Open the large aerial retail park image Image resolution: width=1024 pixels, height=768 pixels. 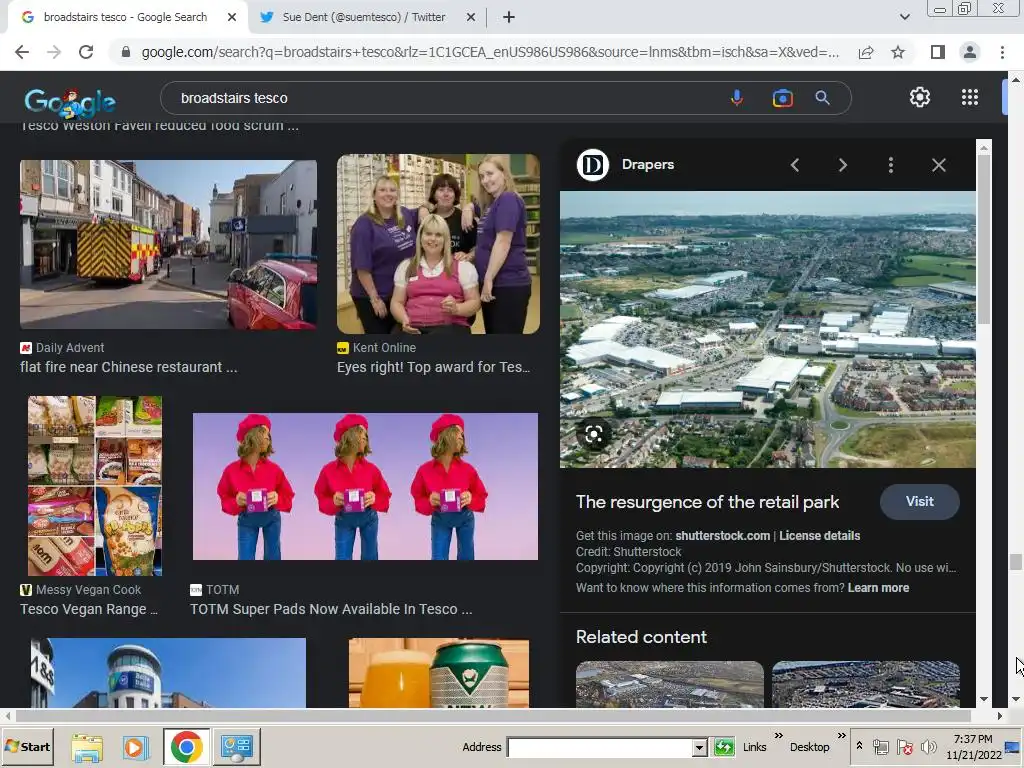767,329
